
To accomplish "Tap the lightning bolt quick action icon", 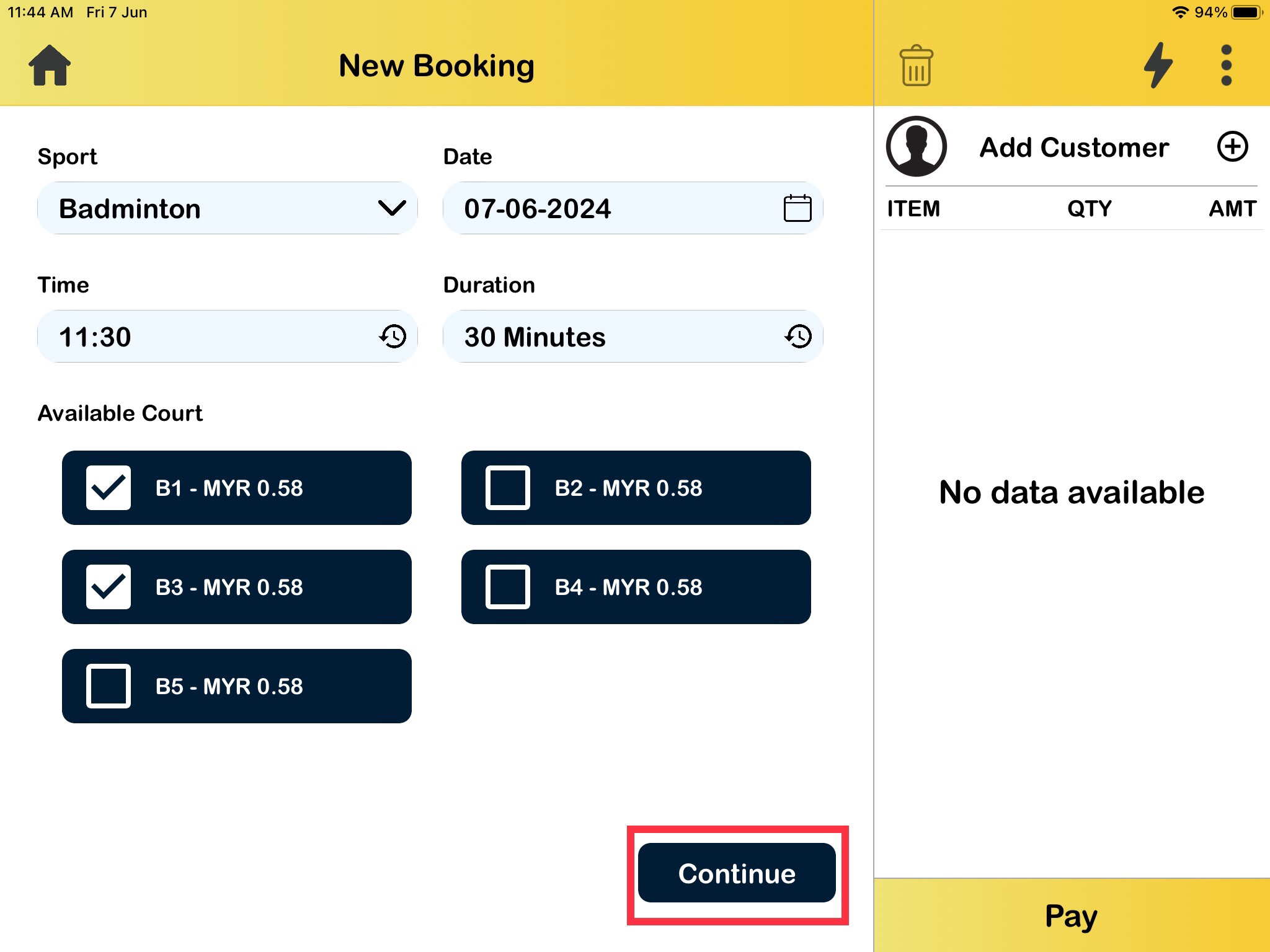I will [1158, 65].
